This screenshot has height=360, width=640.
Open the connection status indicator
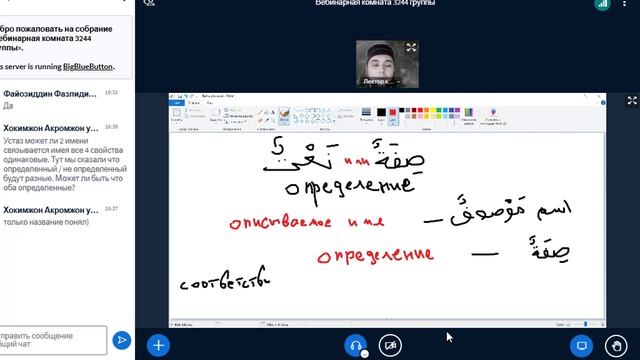coord(602,4)
